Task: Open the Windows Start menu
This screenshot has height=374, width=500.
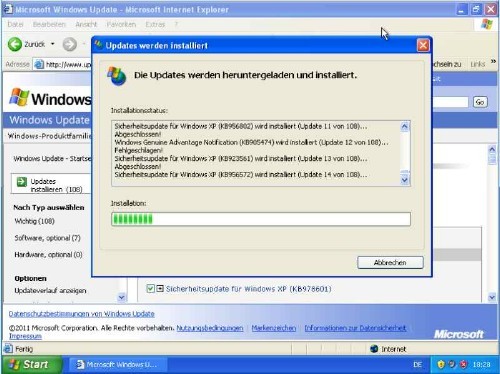Action: pyautogui.click(x=31, y=365)
